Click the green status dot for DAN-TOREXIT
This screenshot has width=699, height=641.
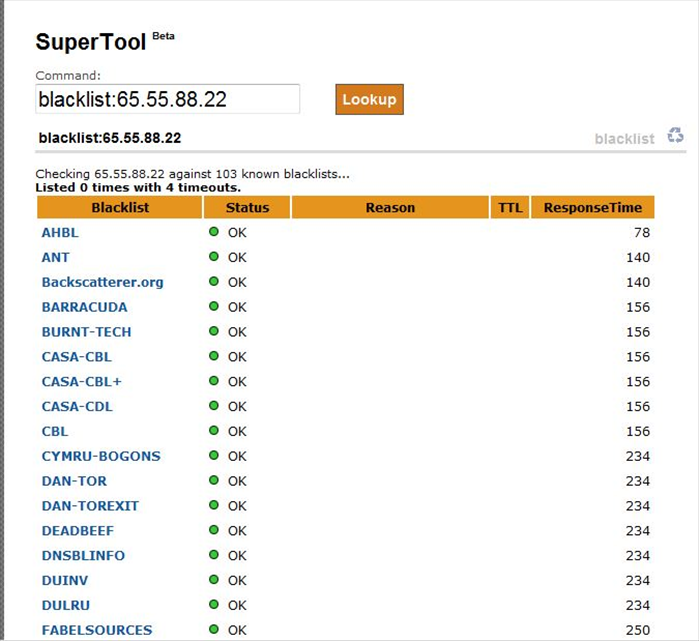click(214, 505)
